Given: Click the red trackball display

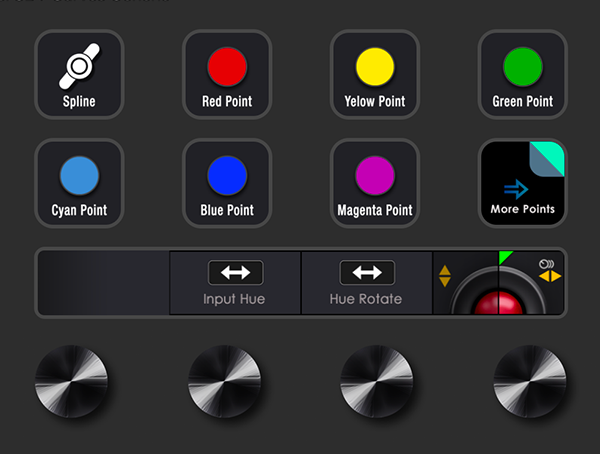Looking at the screenshot, I should click(x=499, y=302).
